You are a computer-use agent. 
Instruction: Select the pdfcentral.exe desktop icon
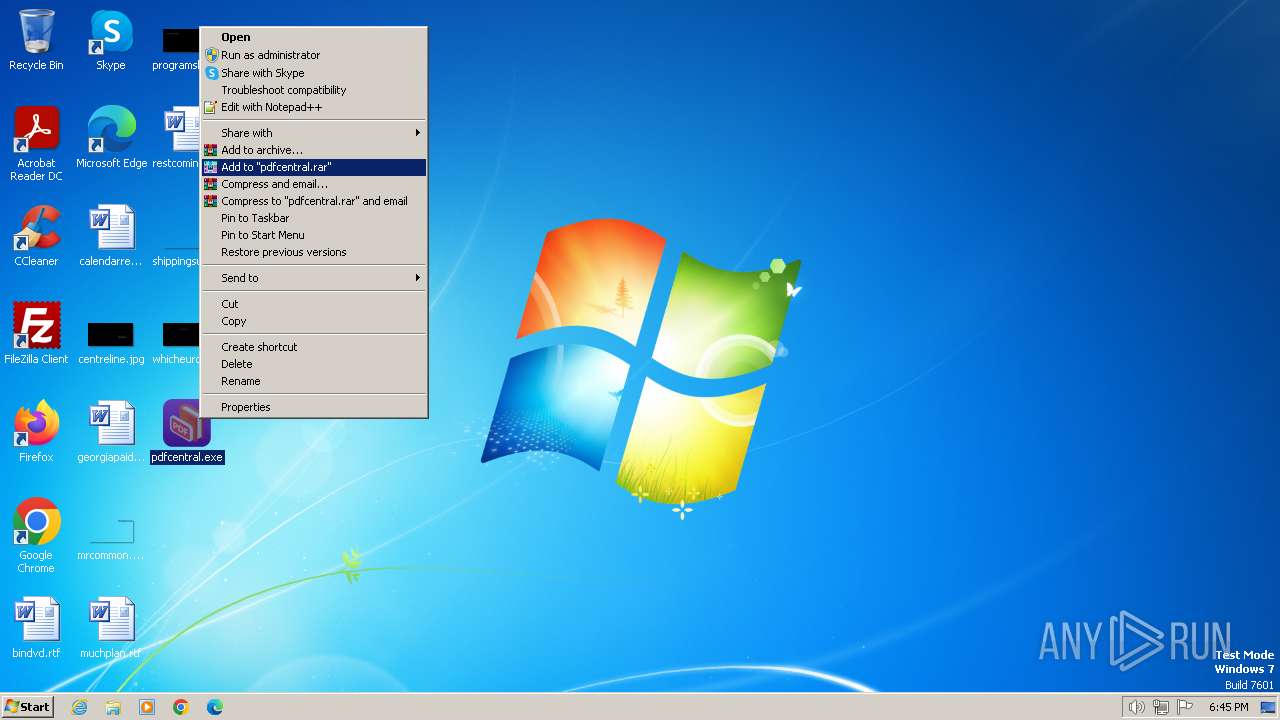point(187,432)
